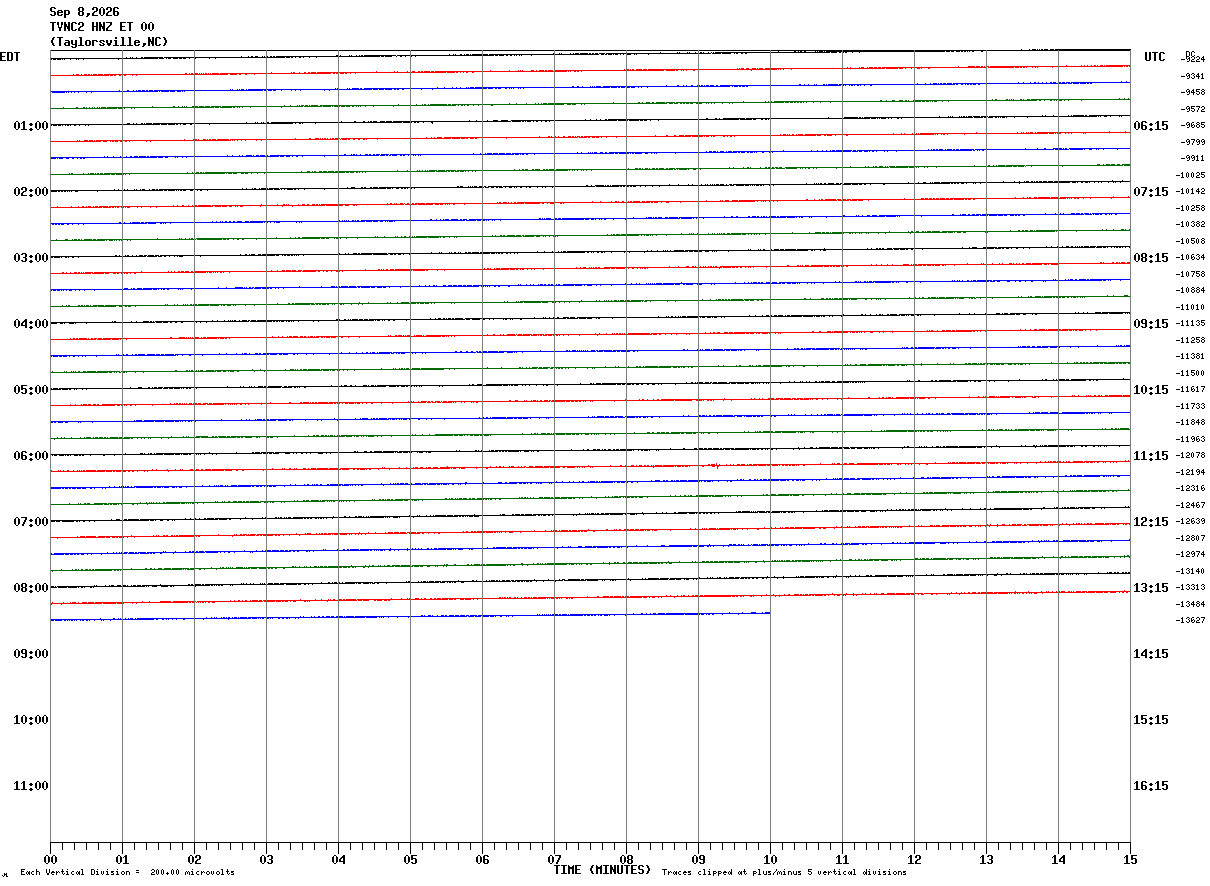This screenshot has width=1210, height=886.
Task: Click the TVNC2 HNZ ET 00 station label
Action: (x=102, y=27)
